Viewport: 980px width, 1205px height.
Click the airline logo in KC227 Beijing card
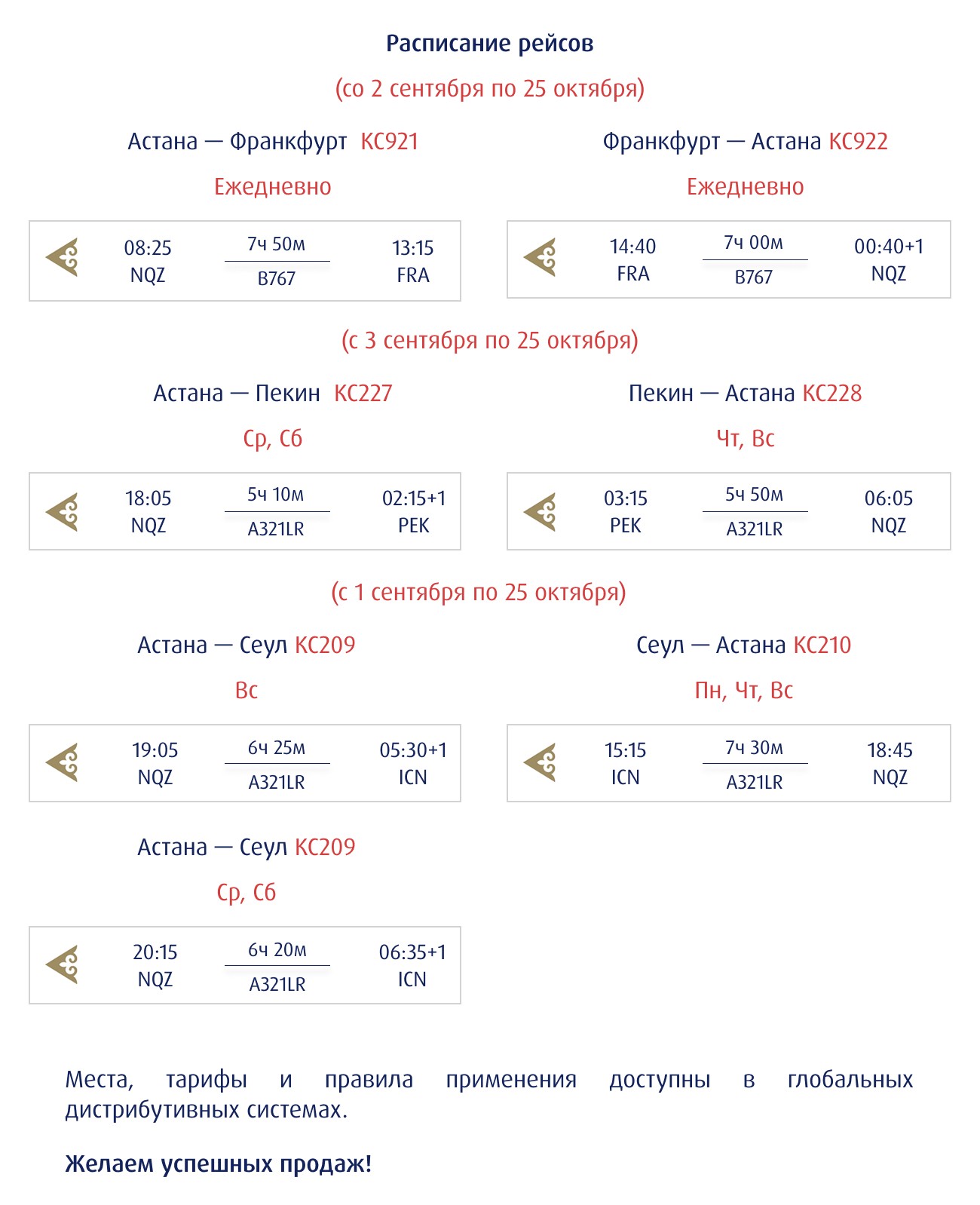[x=62, y=512]
